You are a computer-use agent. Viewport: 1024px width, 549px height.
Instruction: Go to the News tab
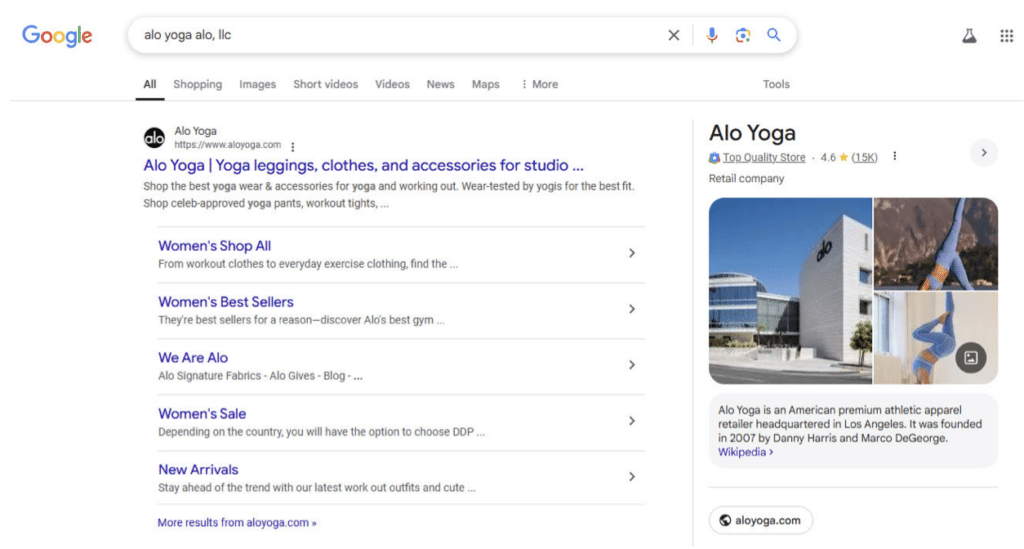tap(440, 84)
